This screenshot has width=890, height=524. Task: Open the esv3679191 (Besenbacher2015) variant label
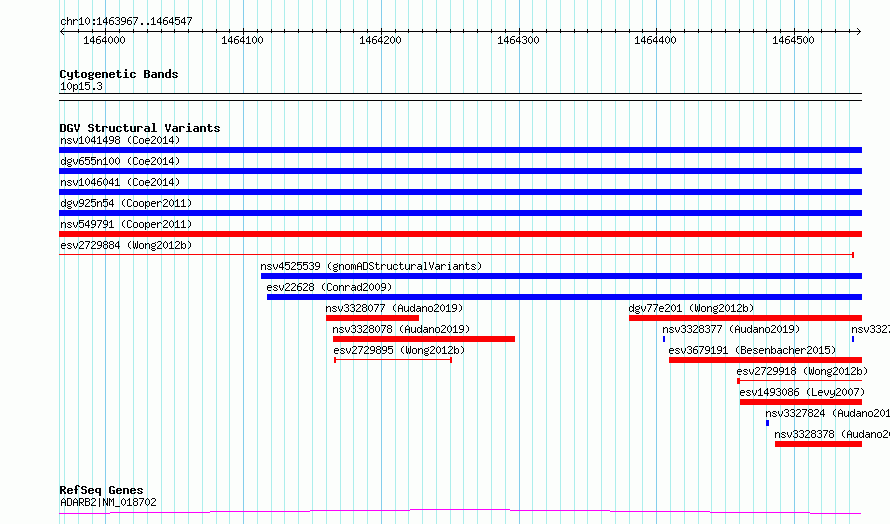752,350
